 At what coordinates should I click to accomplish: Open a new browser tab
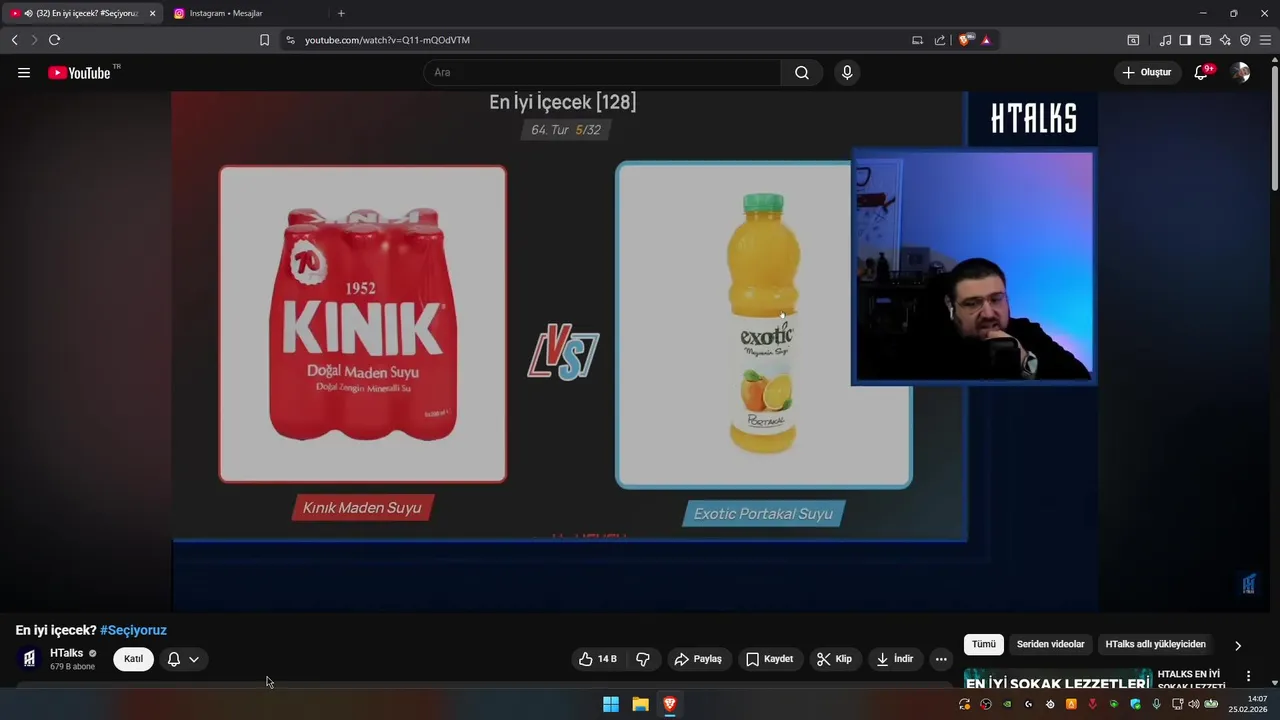click(x=341, y=13)
